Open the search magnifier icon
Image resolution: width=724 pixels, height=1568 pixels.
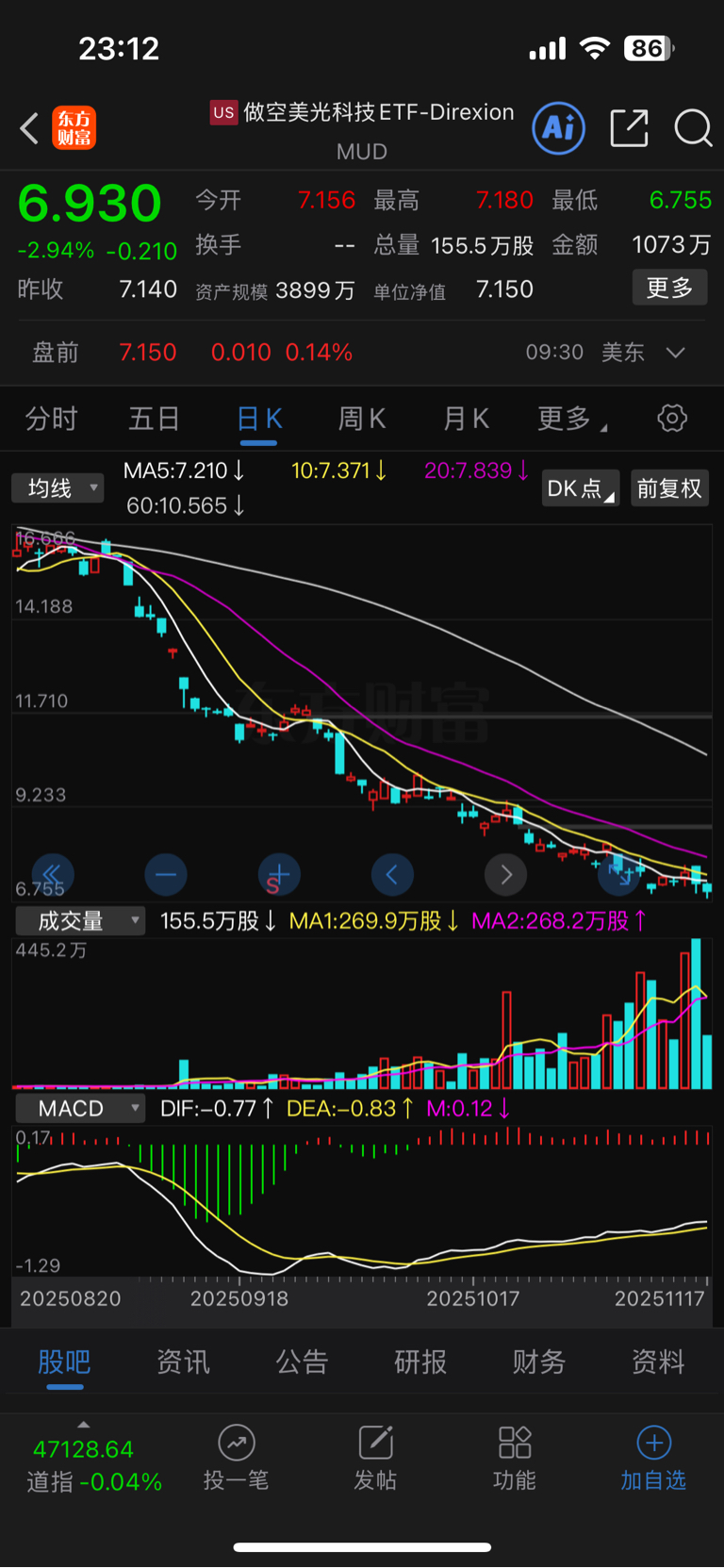click(x=693, y=128)
